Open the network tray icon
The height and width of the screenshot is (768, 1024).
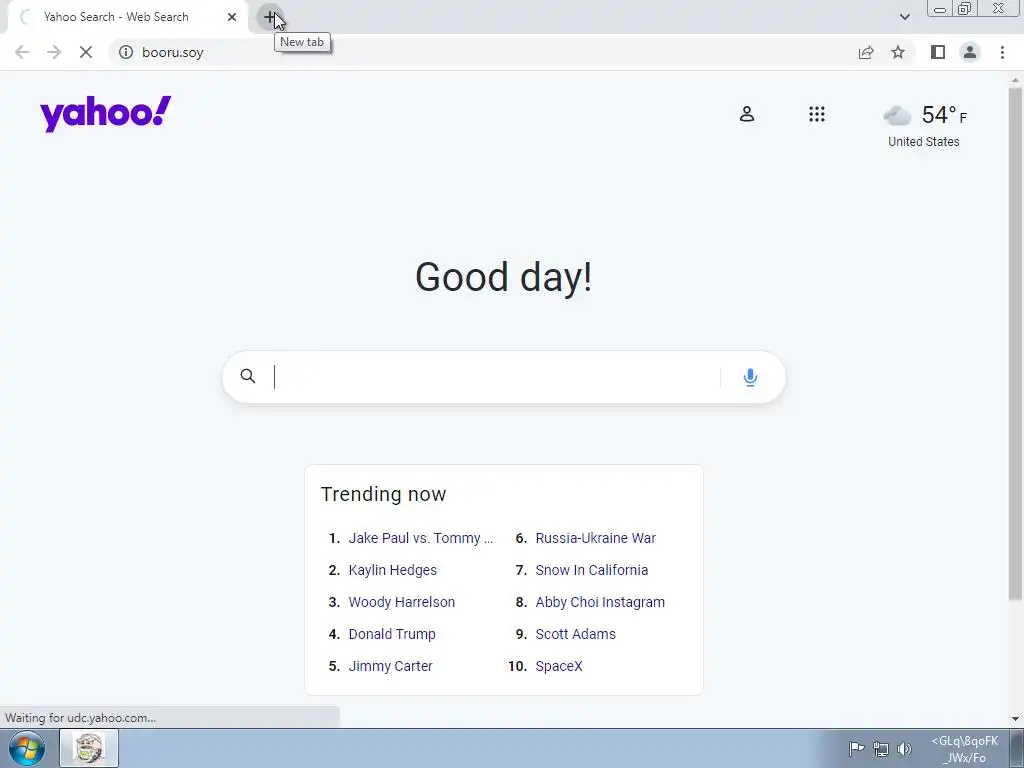(x=881, y=749)
